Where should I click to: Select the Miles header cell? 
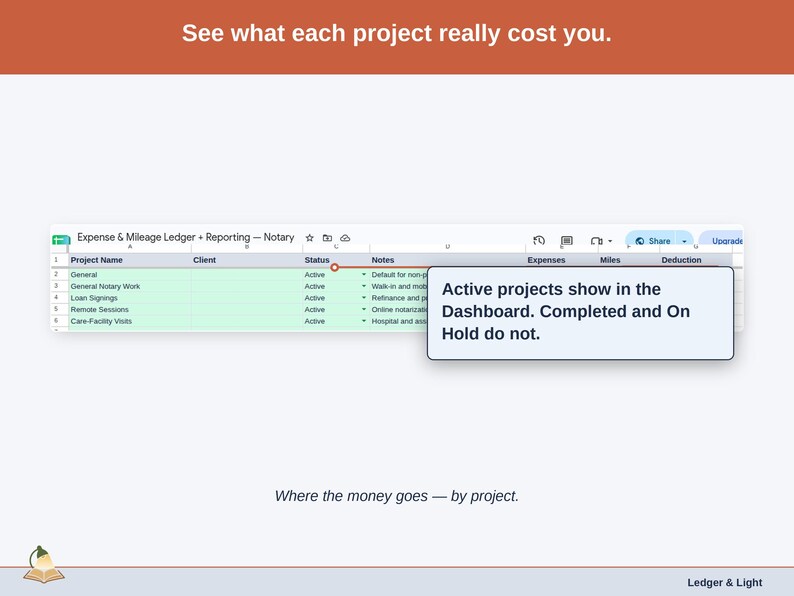click(628, 260)
